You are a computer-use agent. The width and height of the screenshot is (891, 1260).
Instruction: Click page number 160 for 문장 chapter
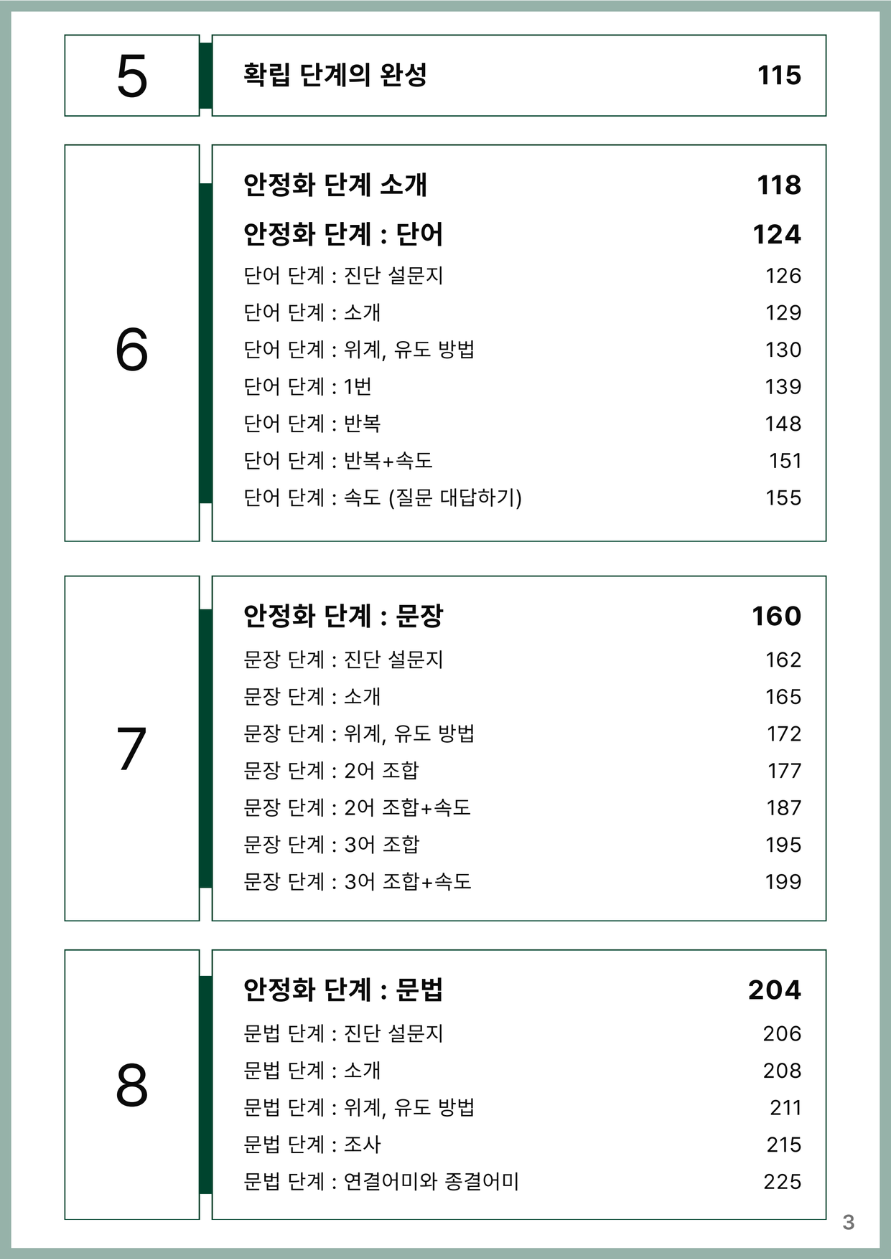coord(776,616)
